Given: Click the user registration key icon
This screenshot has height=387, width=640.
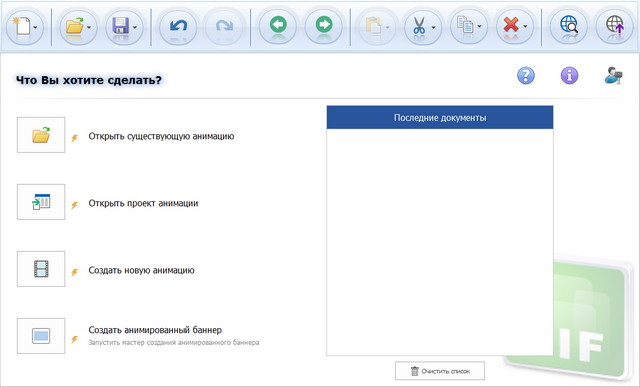Looking at the screenshot, I should (x=613, y=76).
